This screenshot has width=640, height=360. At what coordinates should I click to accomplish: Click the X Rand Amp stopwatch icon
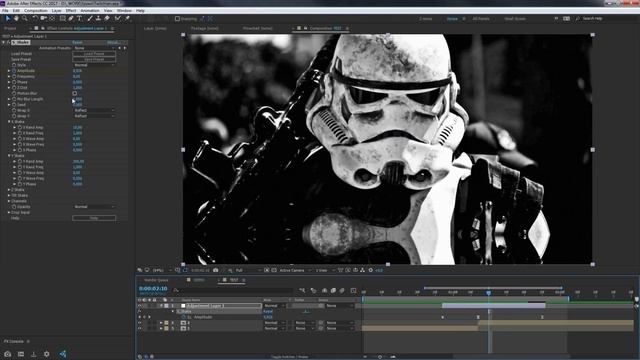click(x=20, y=127)
